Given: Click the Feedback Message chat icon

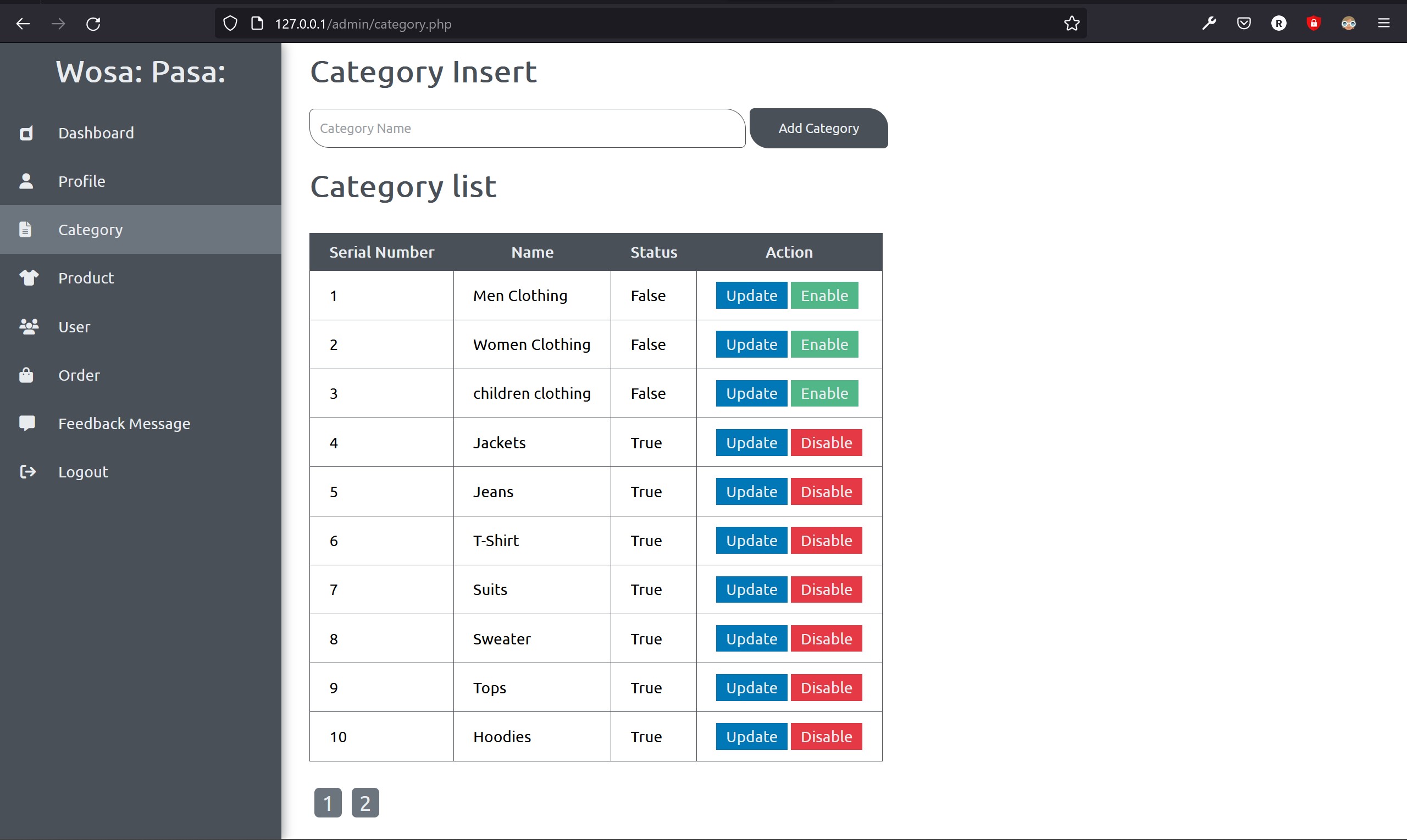Looking at the screenshot, I should click(26, 423).
